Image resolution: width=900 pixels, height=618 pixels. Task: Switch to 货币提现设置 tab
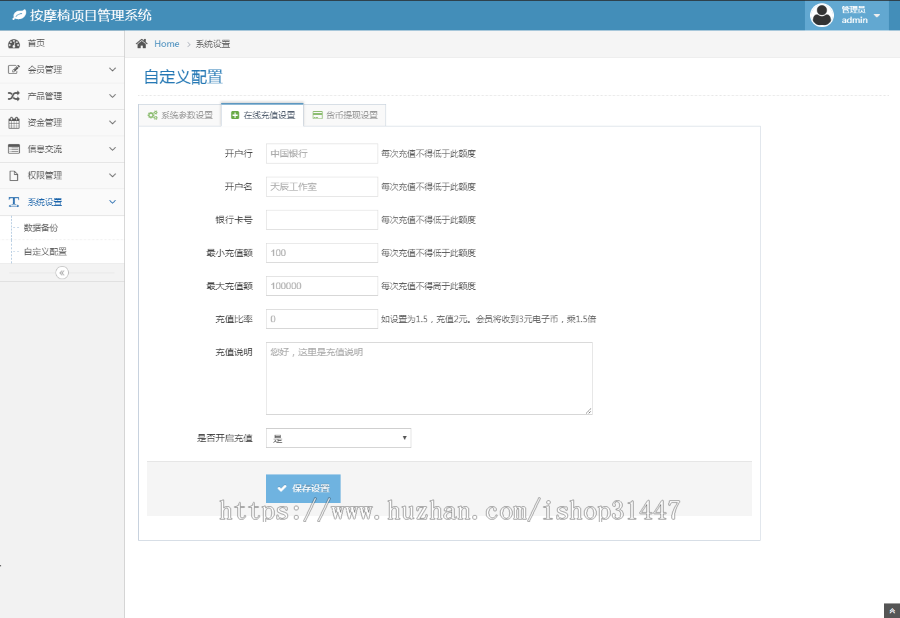coord(345,115)
